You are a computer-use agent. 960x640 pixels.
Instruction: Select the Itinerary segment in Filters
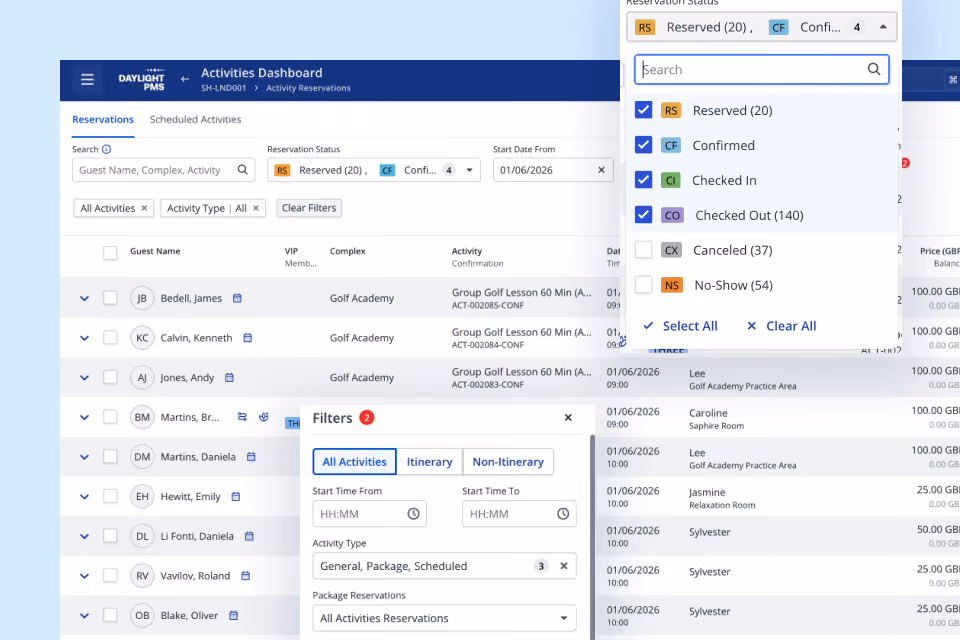[430, 462]
